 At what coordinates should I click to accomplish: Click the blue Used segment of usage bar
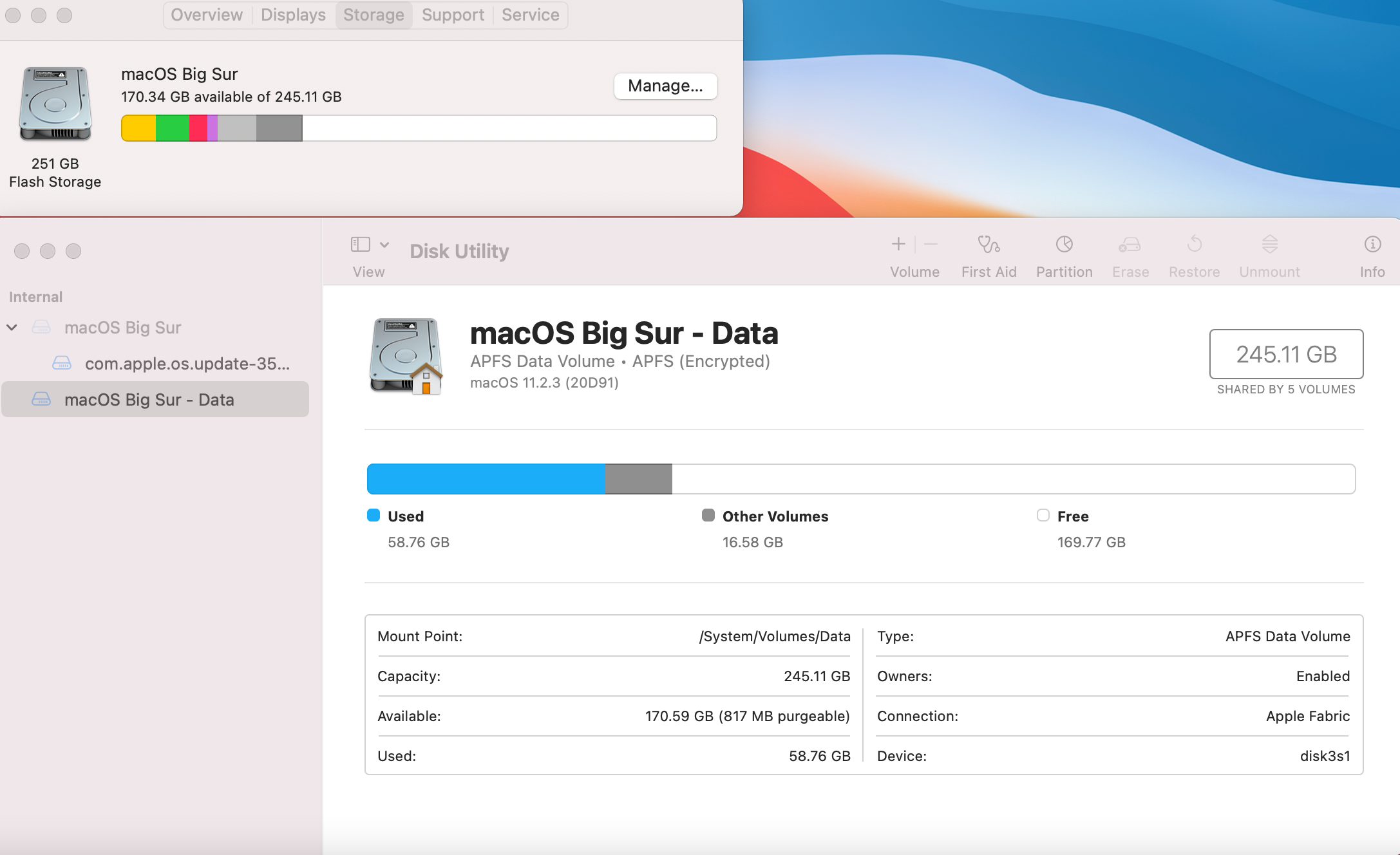(x=486, y=479)
